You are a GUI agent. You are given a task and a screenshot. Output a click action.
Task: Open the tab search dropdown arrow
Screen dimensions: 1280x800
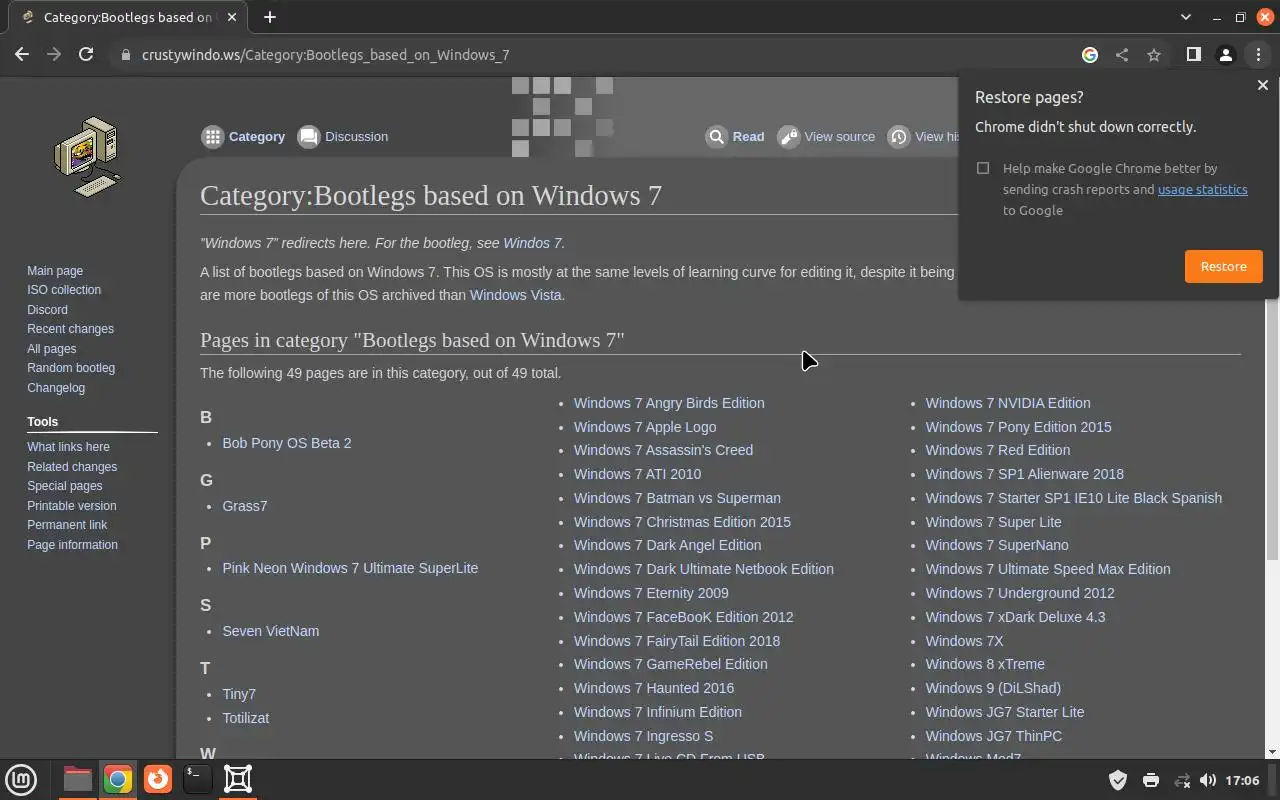pyautogui.click(x=1186, y=17)
